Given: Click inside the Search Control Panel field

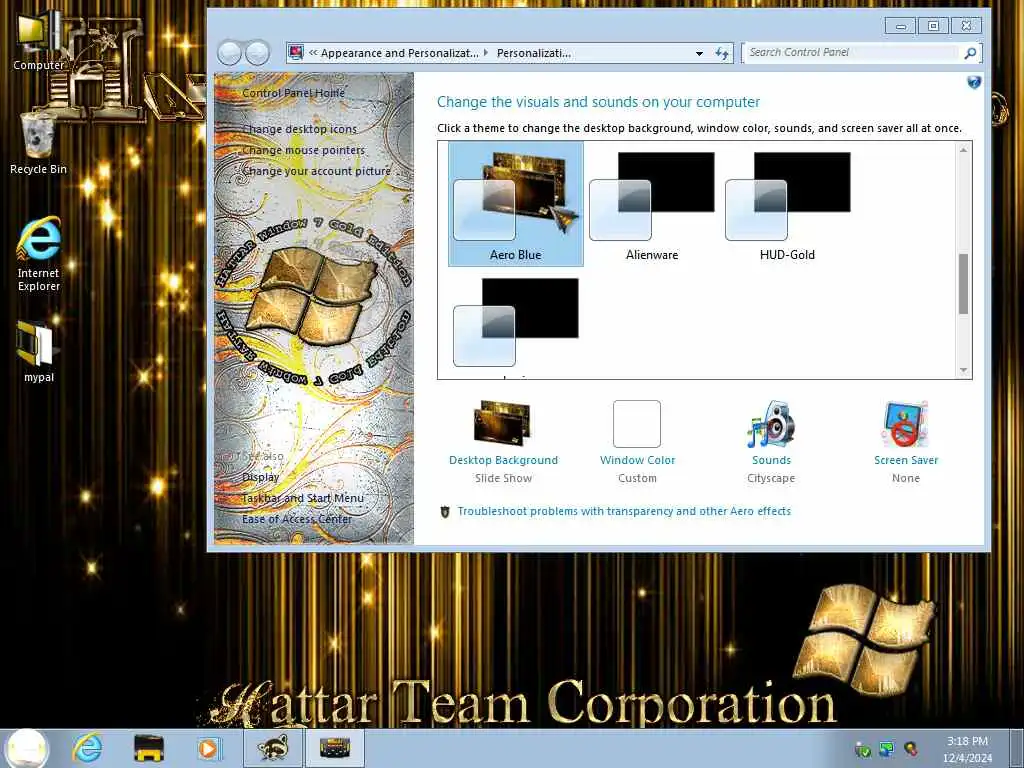Looking at the screenshot, I should point(851,53).
